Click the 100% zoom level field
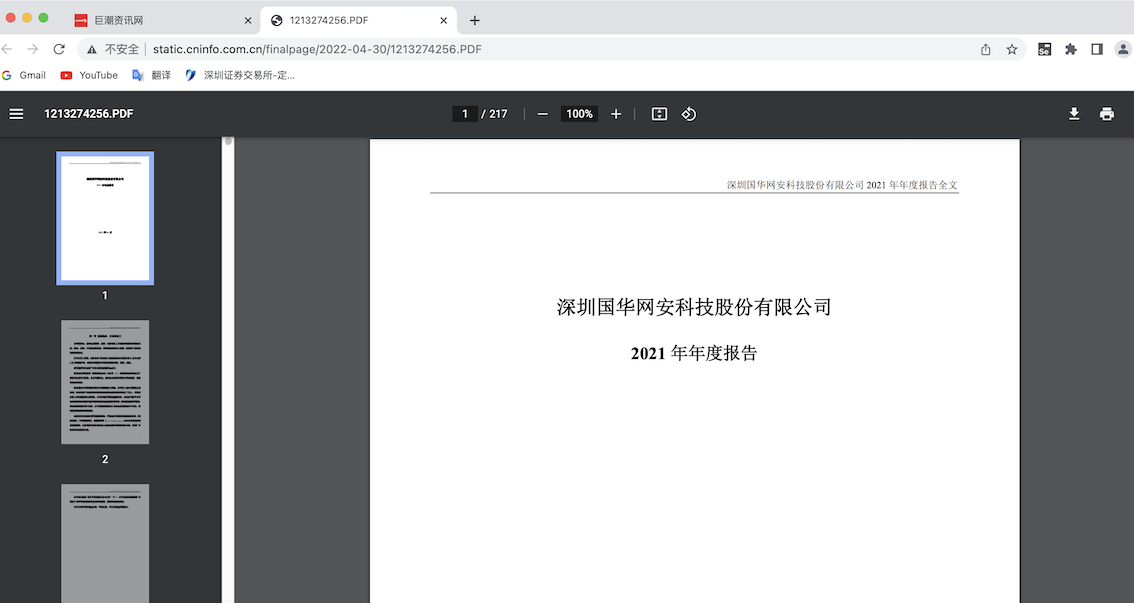 (x=579, y=114)
